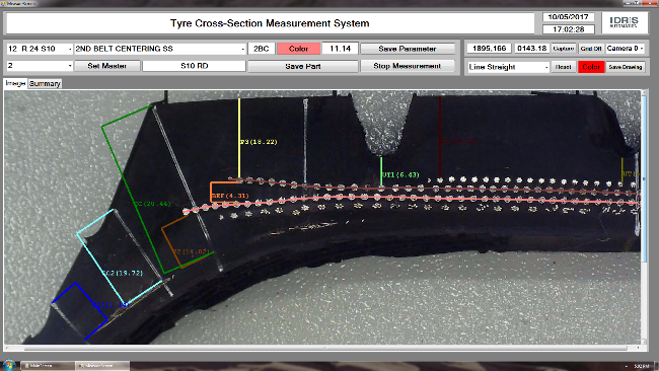659x371 pixels.
Task: Open the Windows Start menu
Action: (8, 365)
